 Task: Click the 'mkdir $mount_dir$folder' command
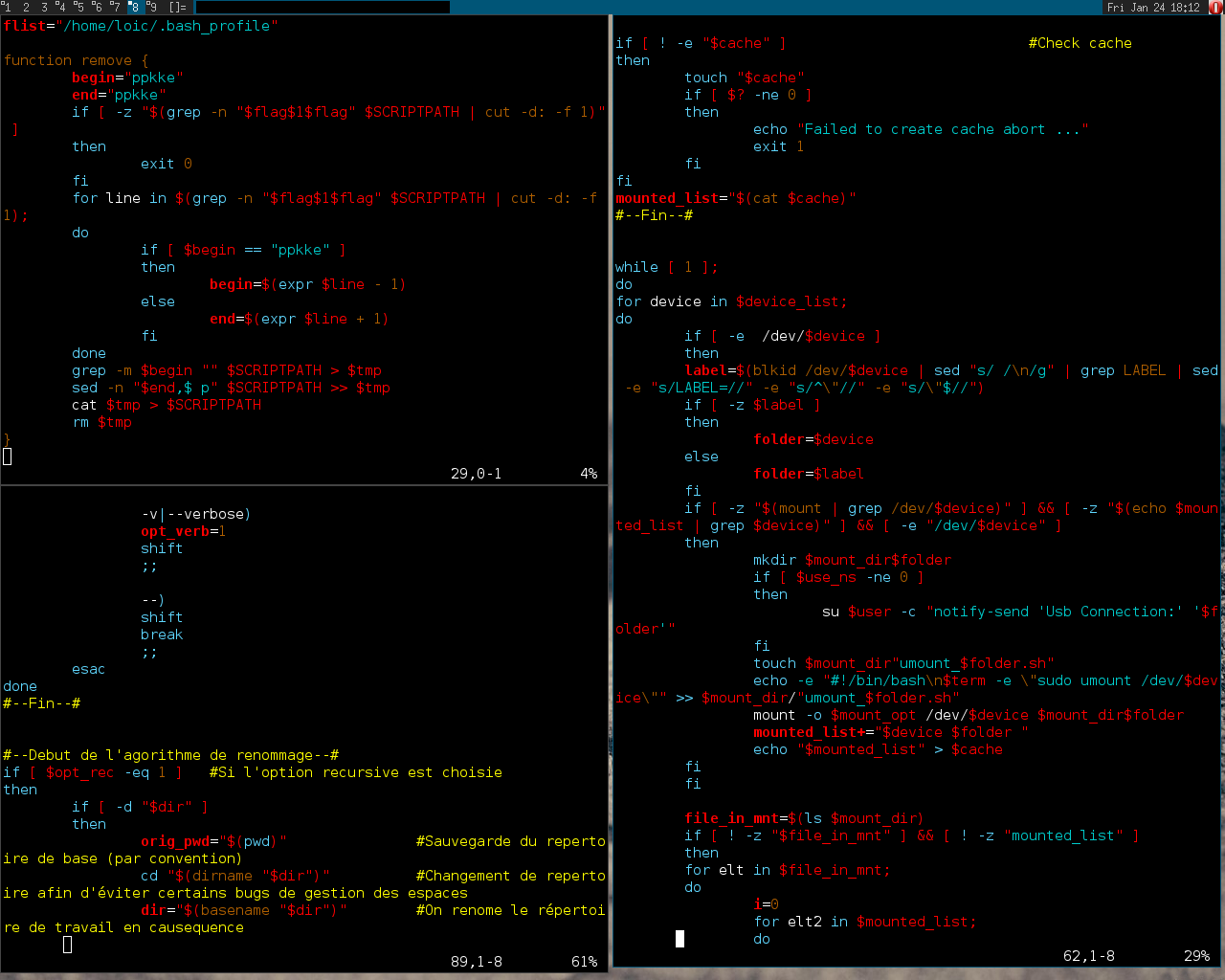(852, 560)
